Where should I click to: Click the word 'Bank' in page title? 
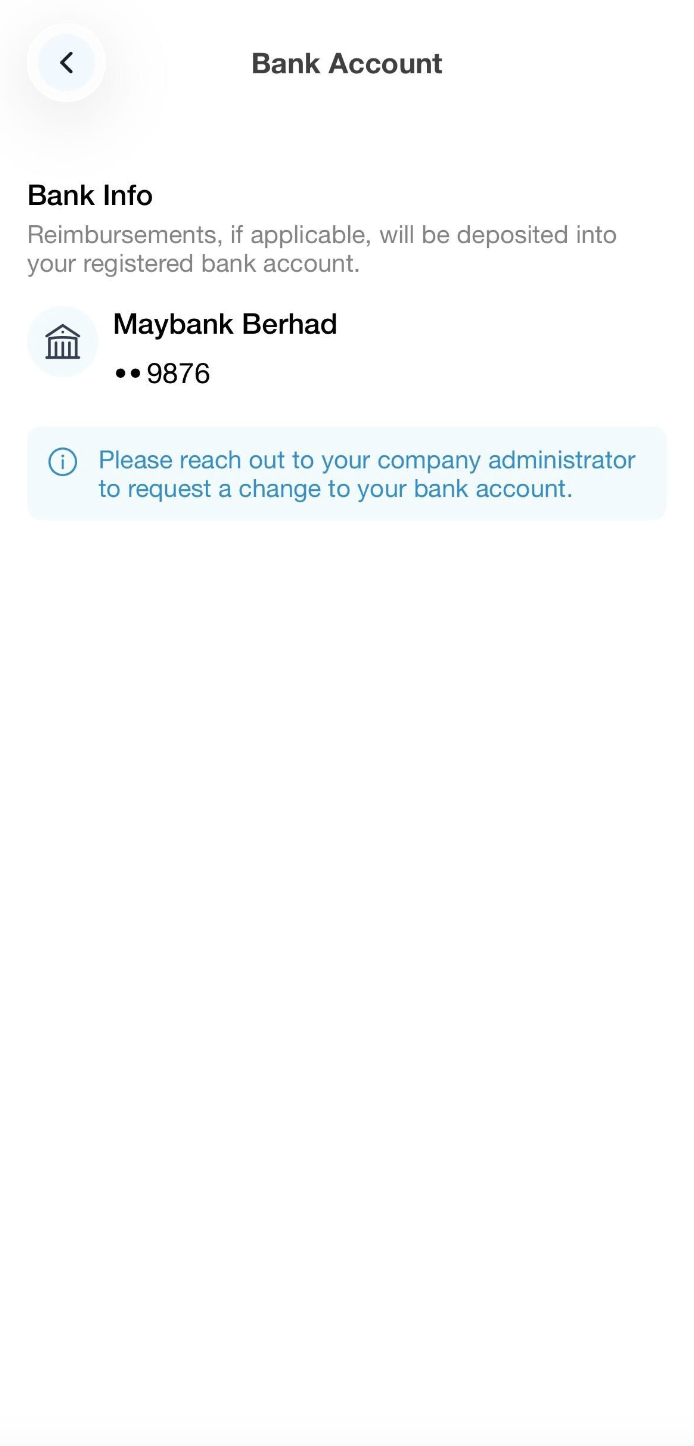(x=286, y=63)
